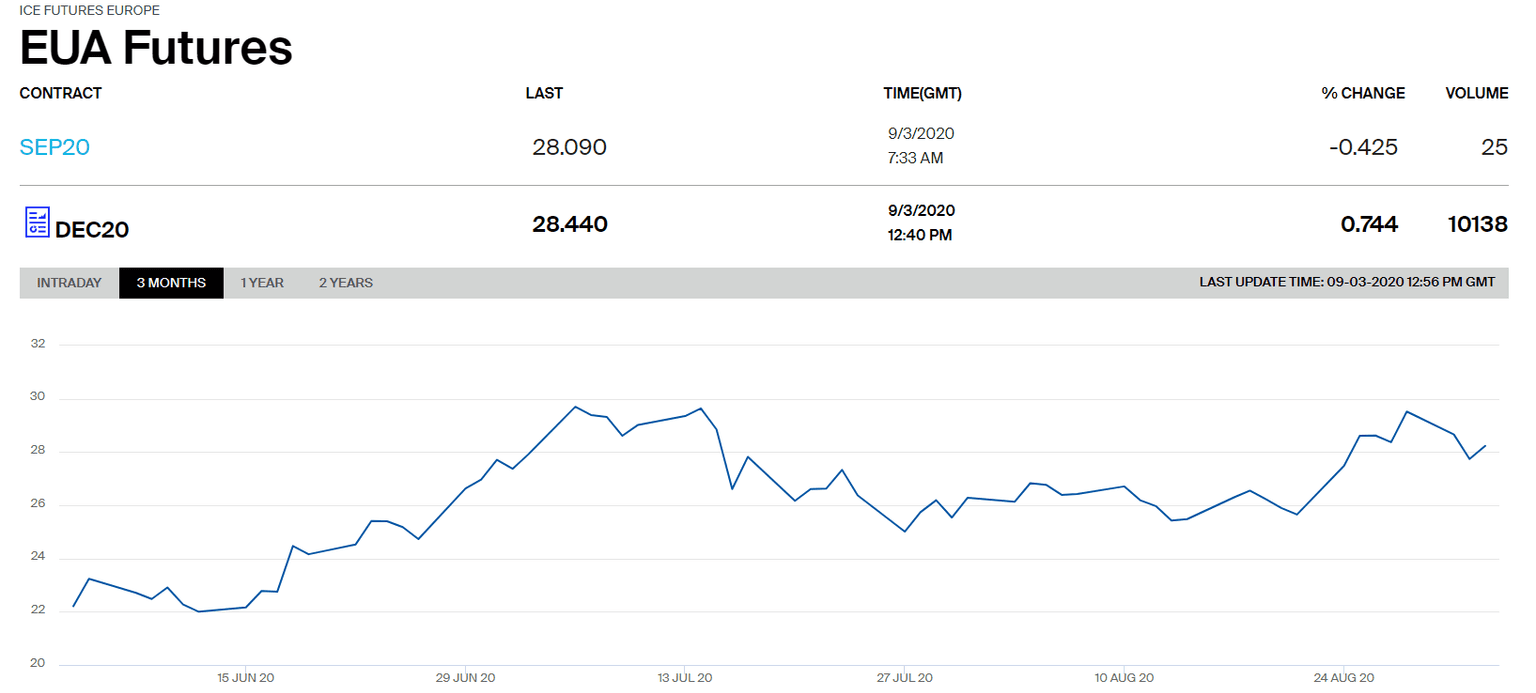Screen dimensions: 1536x693
Task: Click the EUA Futures page heading
Action: pos(156,47)
